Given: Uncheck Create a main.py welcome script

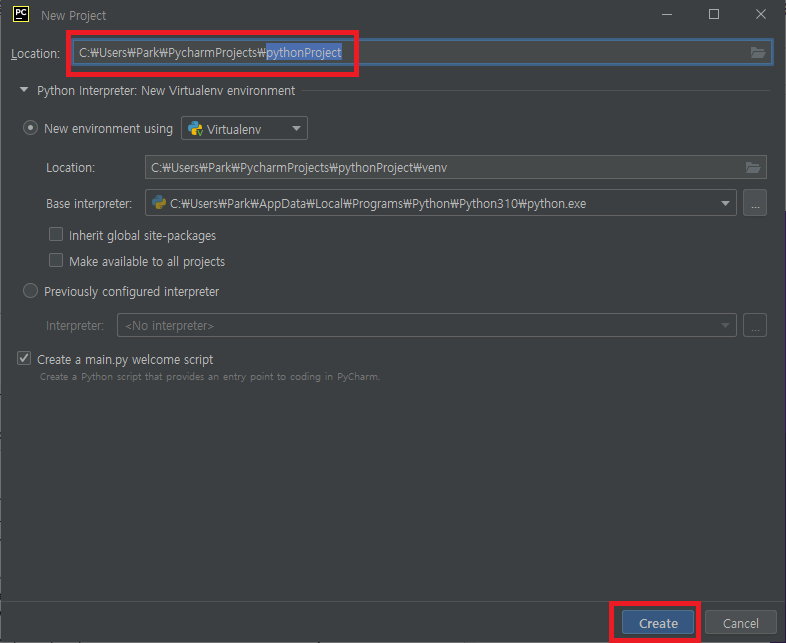Looking at the screenshot, I should (x=24, y=358).
